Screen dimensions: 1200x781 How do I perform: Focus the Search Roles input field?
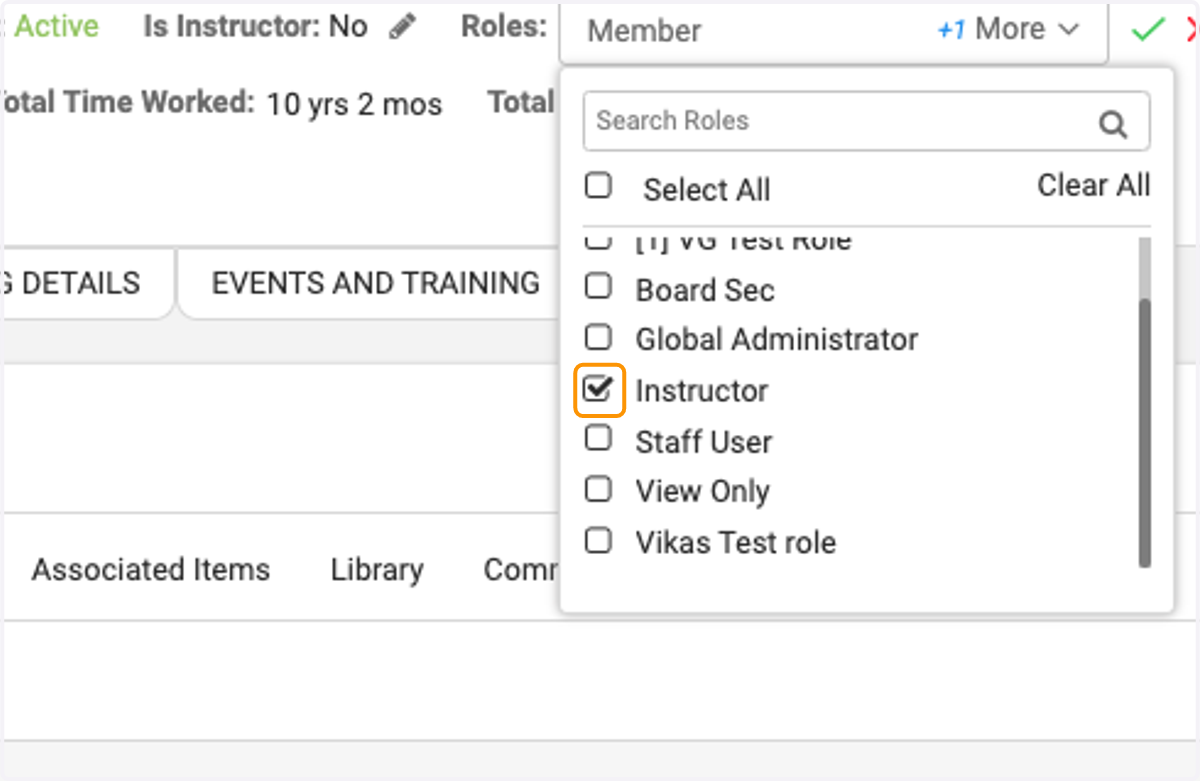coord(866,122)
